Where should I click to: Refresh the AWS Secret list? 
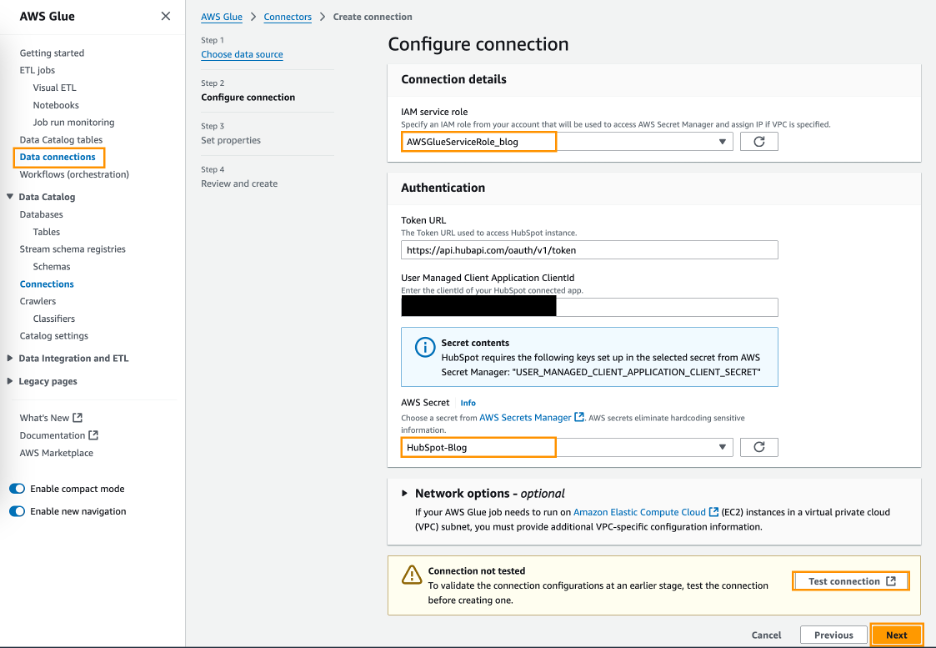pyautogui.click(x=759, y=447)
